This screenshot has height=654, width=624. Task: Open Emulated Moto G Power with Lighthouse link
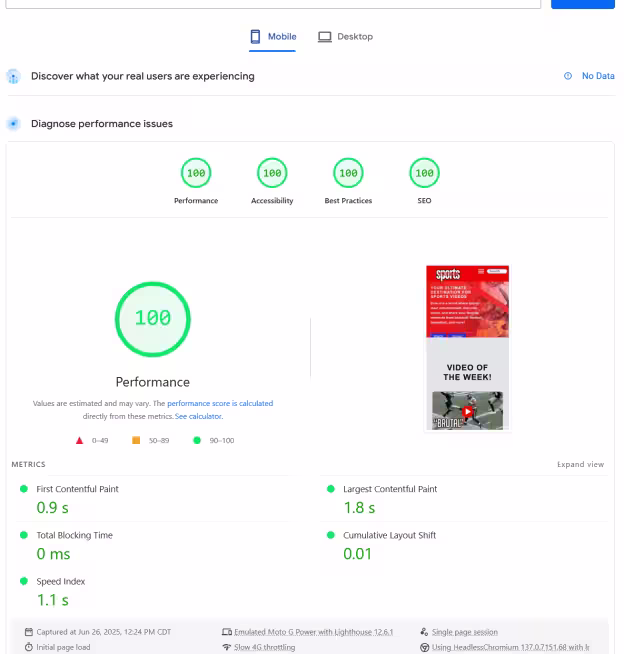(x=314, y=632)
